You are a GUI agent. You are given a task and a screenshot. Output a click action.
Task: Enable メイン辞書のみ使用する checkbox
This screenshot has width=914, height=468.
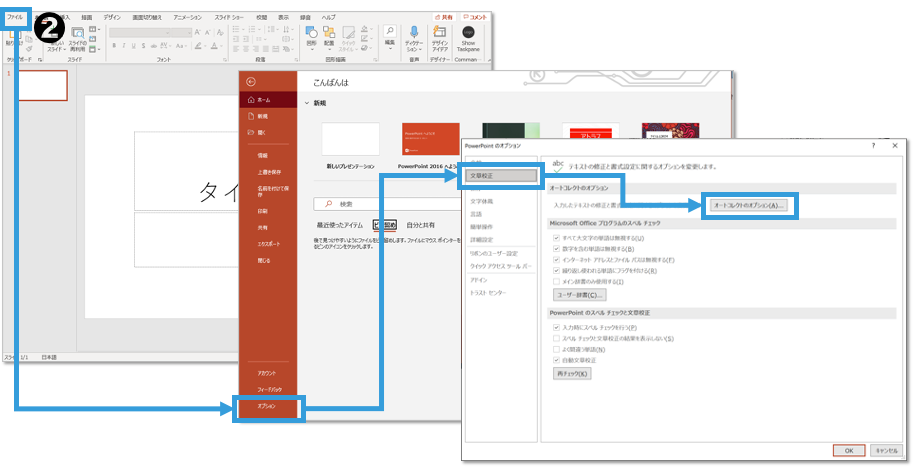click(556, 281)
